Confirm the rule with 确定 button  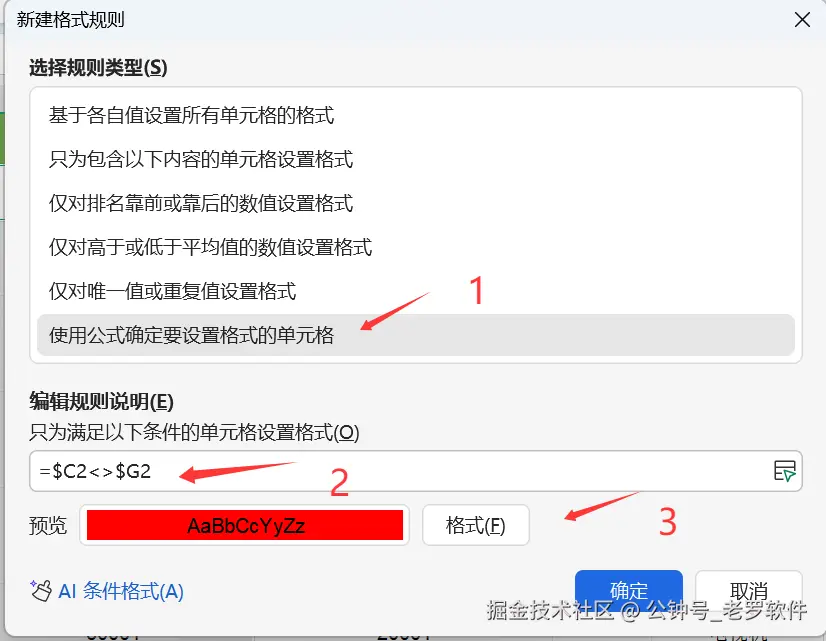[628, 590]
